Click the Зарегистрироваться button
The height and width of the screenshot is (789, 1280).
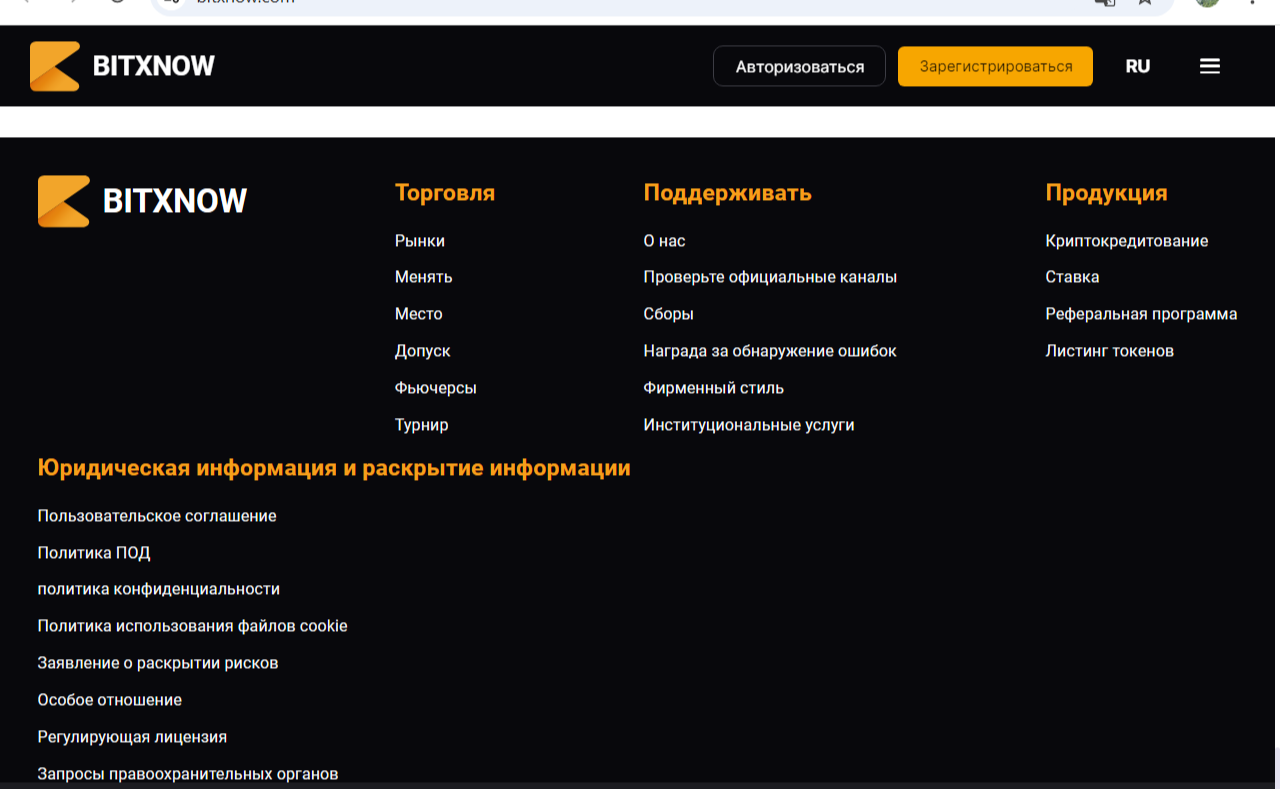(x=995, y=66)
